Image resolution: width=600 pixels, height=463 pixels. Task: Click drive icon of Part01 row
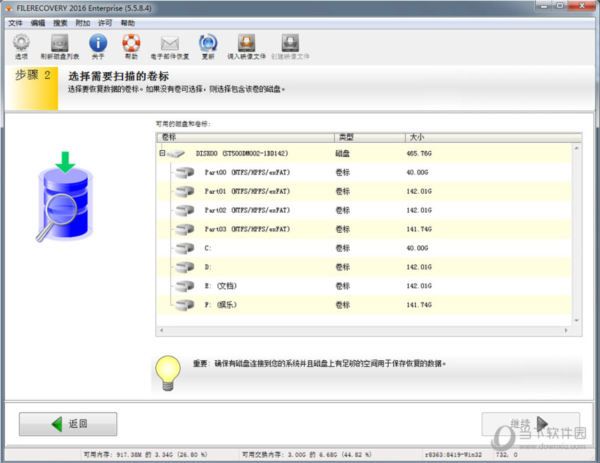(185, 191)
